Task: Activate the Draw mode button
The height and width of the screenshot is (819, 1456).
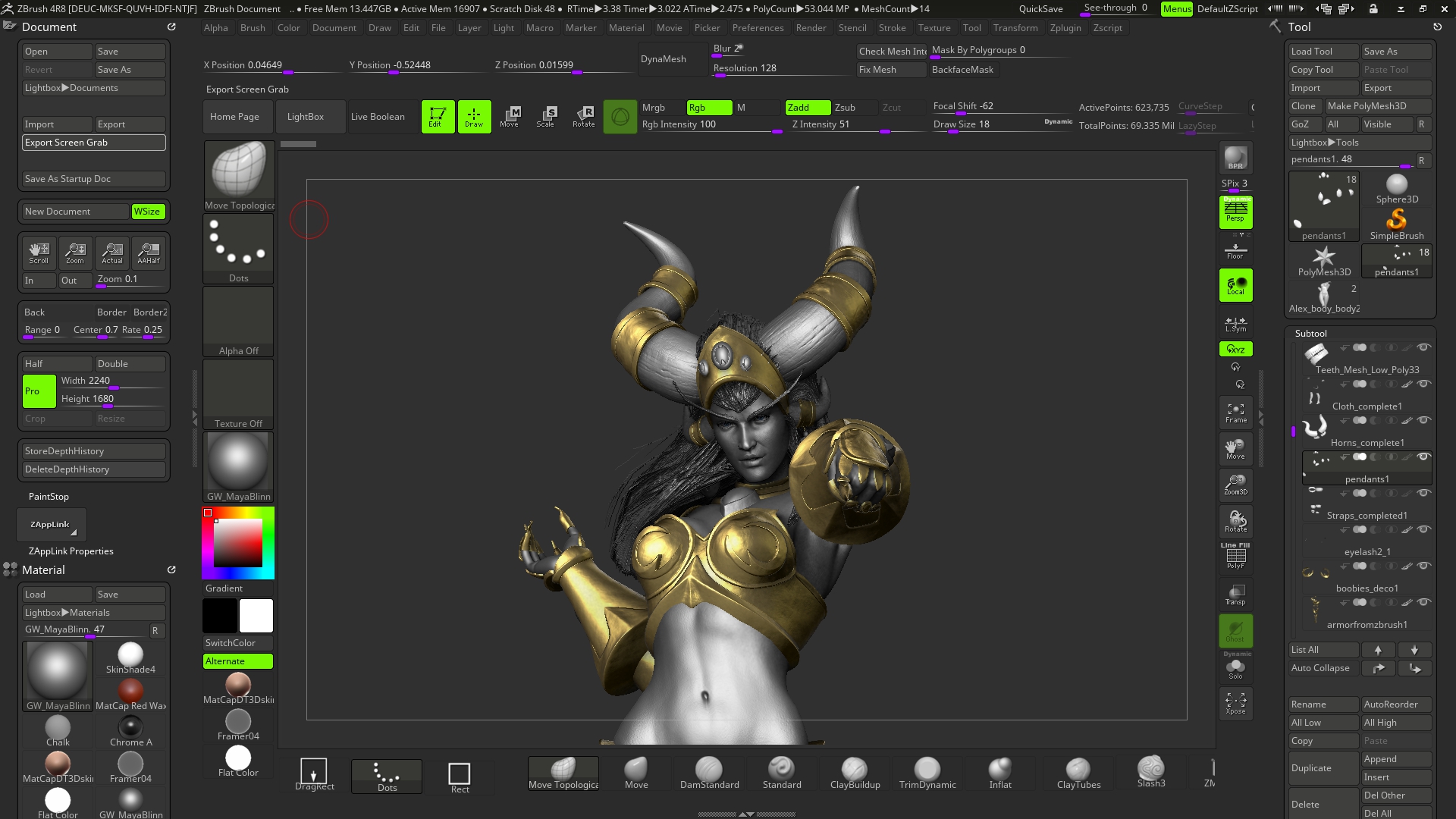Action: 474,117
